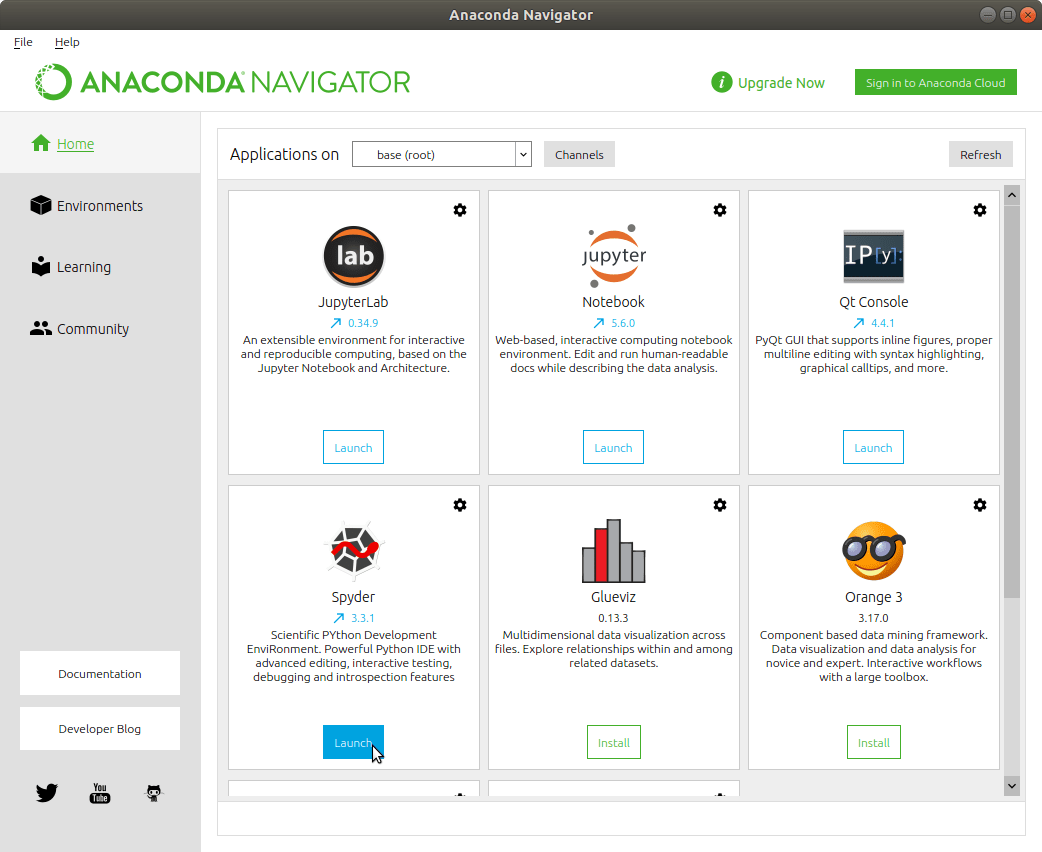Screen dimensions: 1042x852
Task: Click the Upgrade Now link
Action: [x=782, y=83]
